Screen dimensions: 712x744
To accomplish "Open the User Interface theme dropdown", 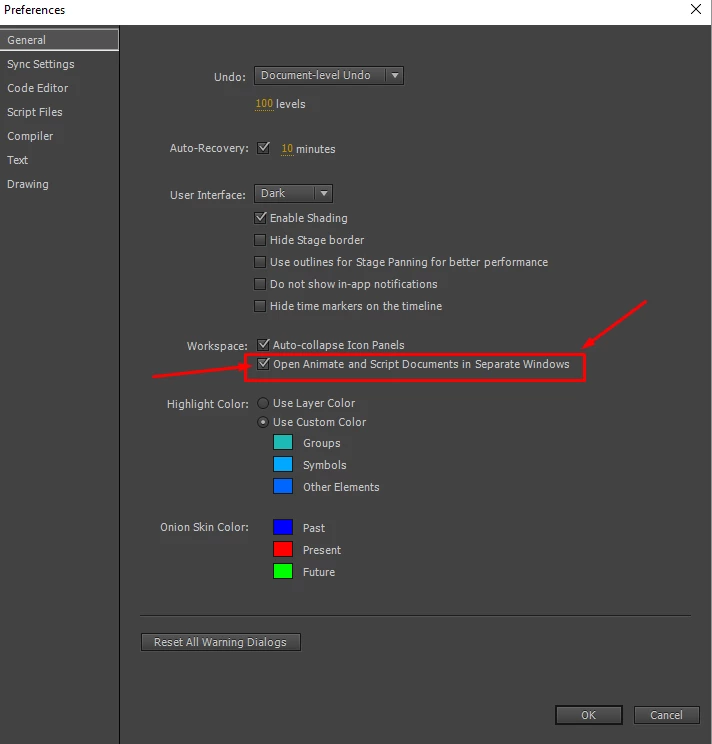I will point(293,194).
